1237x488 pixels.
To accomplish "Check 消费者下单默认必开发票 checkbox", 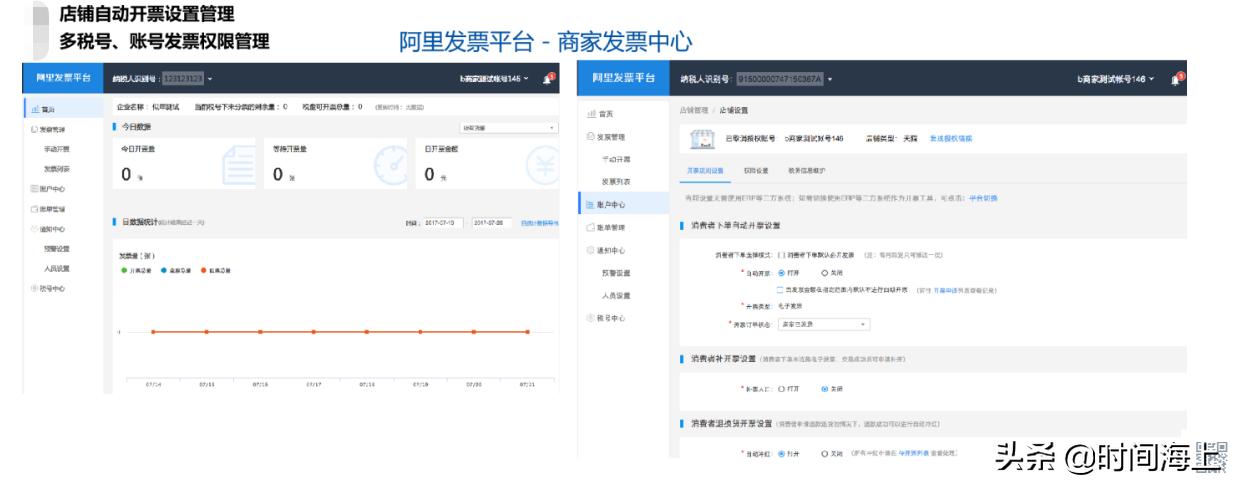I will 780,256.
